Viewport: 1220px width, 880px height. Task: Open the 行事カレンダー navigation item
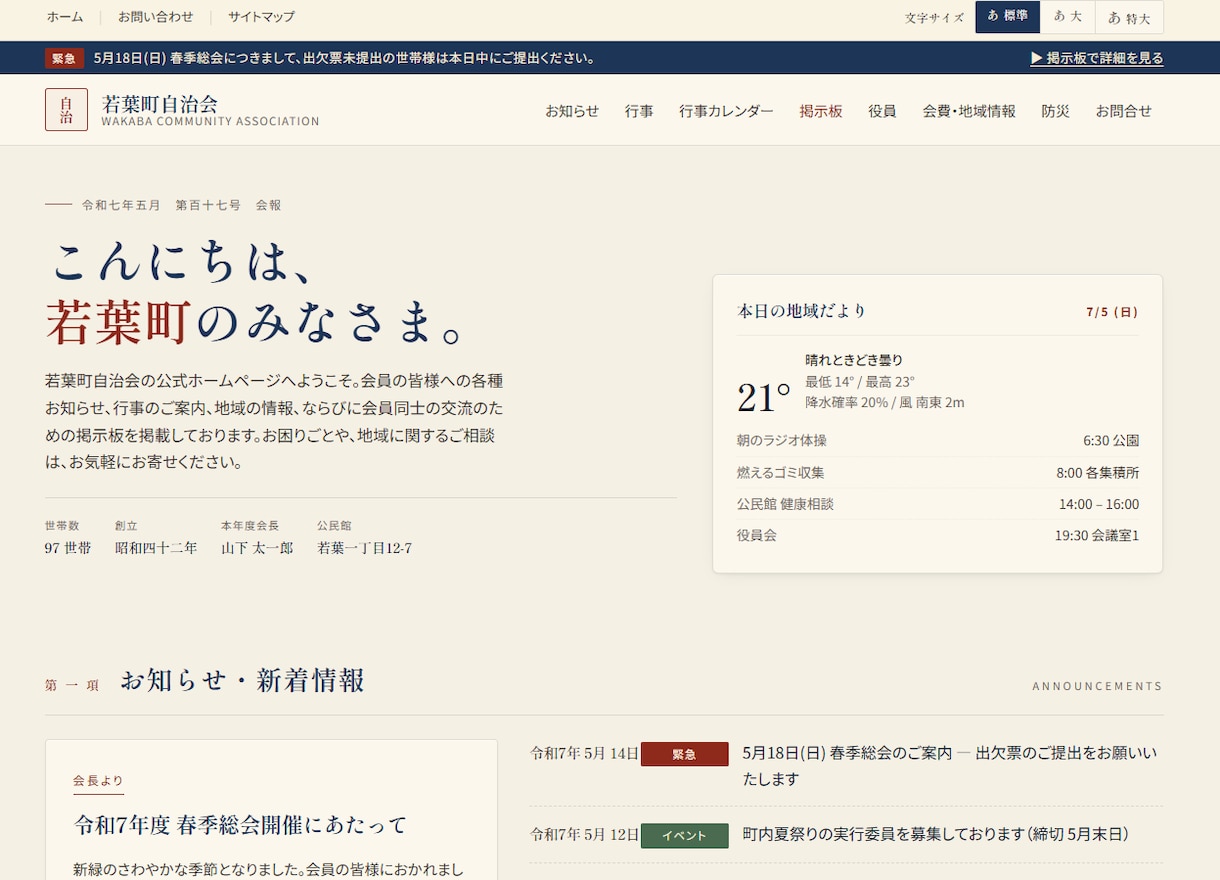(726, 111)
